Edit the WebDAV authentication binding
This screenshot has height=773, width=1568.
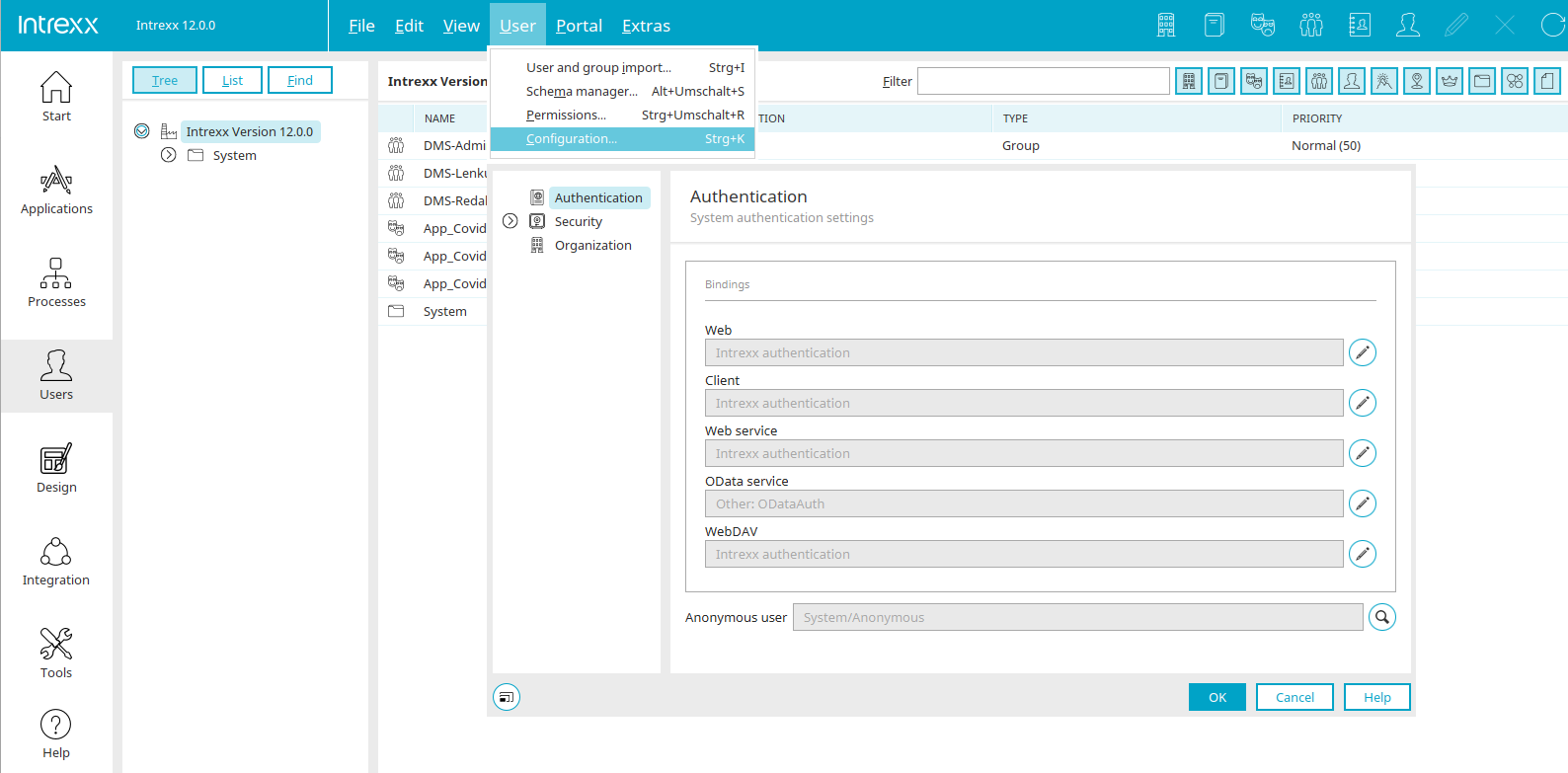pyautogui.click(x=1363, y=554)
